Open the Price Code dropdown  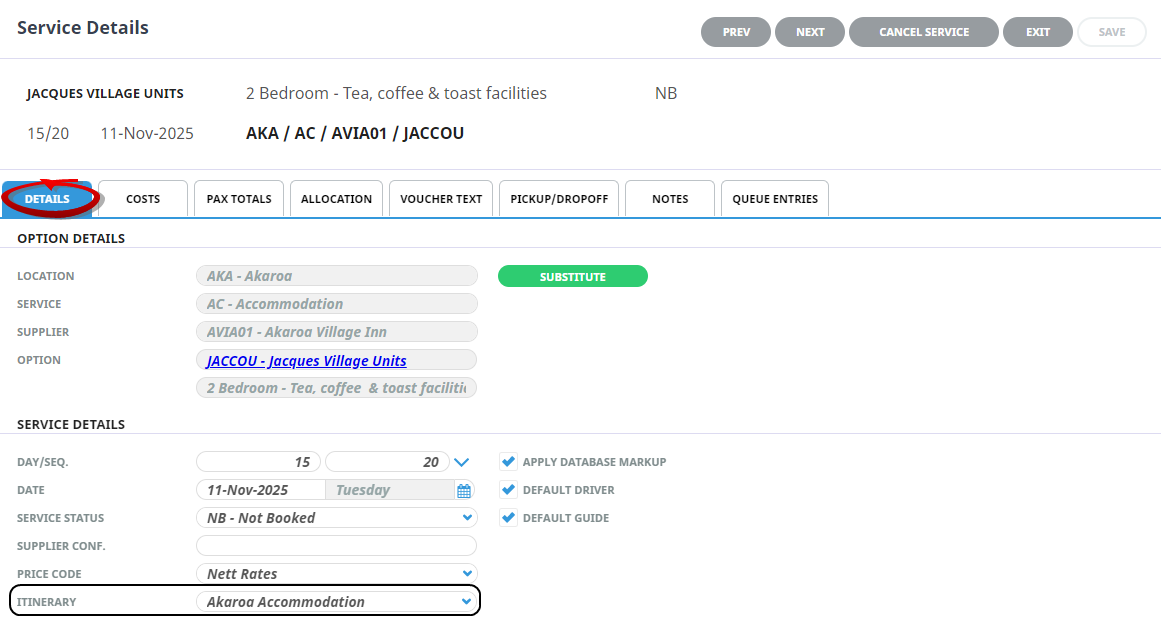[x=336, y=574]
